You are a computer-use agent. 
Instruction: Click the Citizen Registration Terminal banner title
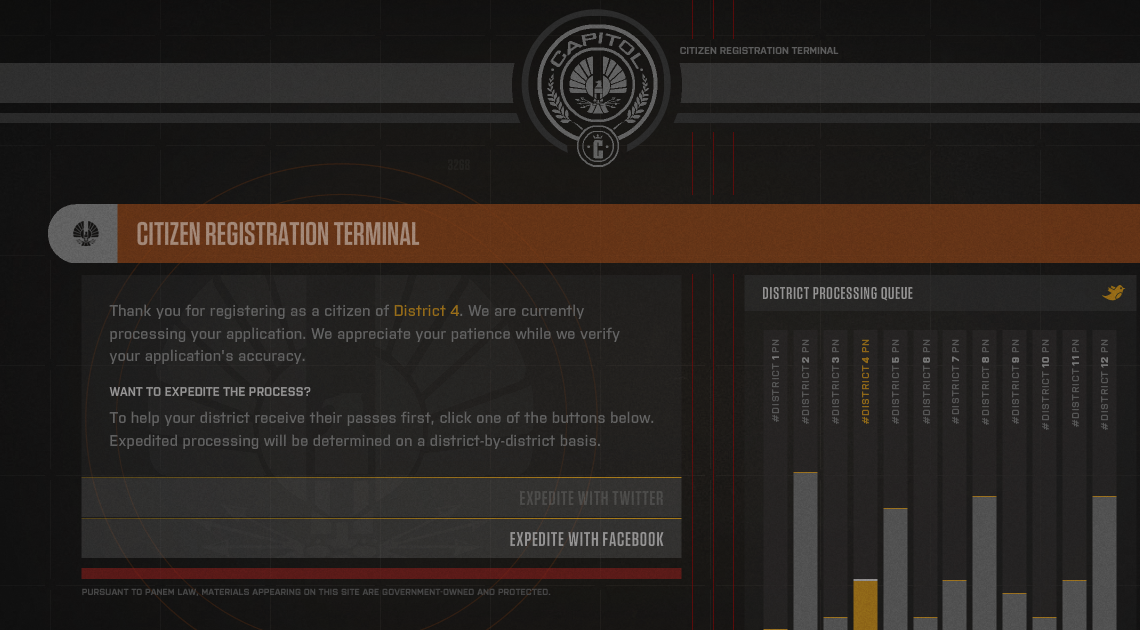[x=277, y=234]
